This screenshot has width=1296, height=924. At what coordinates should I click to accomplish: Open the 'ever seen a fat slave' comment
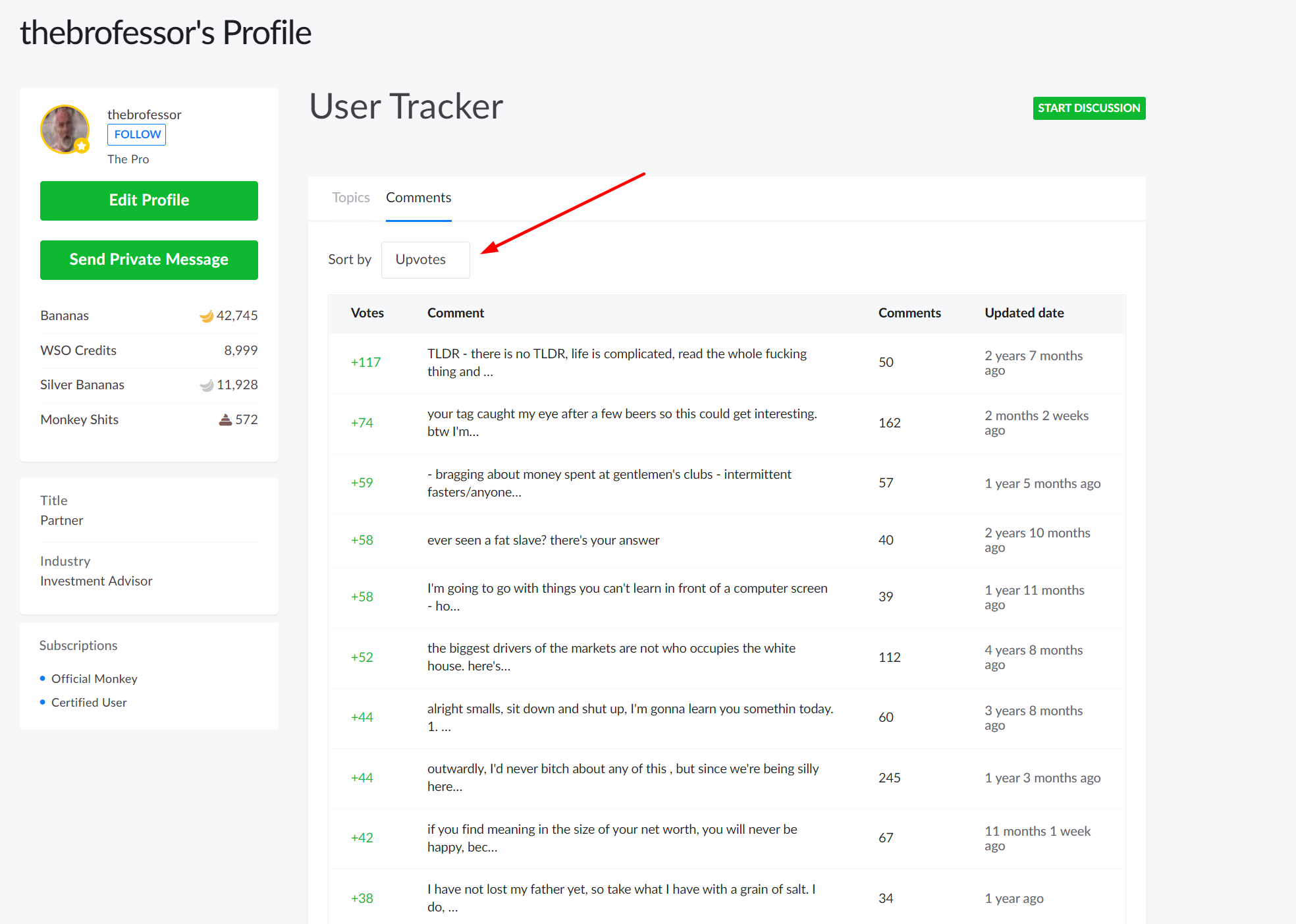(543, 540)
